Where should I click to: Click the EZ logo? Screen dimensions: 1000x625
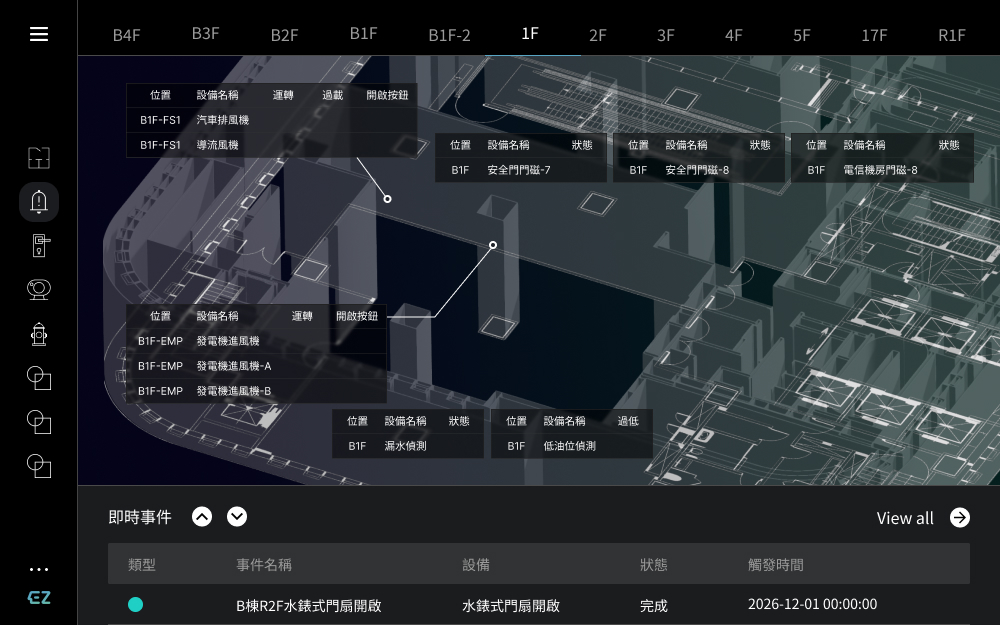(39, 597)
